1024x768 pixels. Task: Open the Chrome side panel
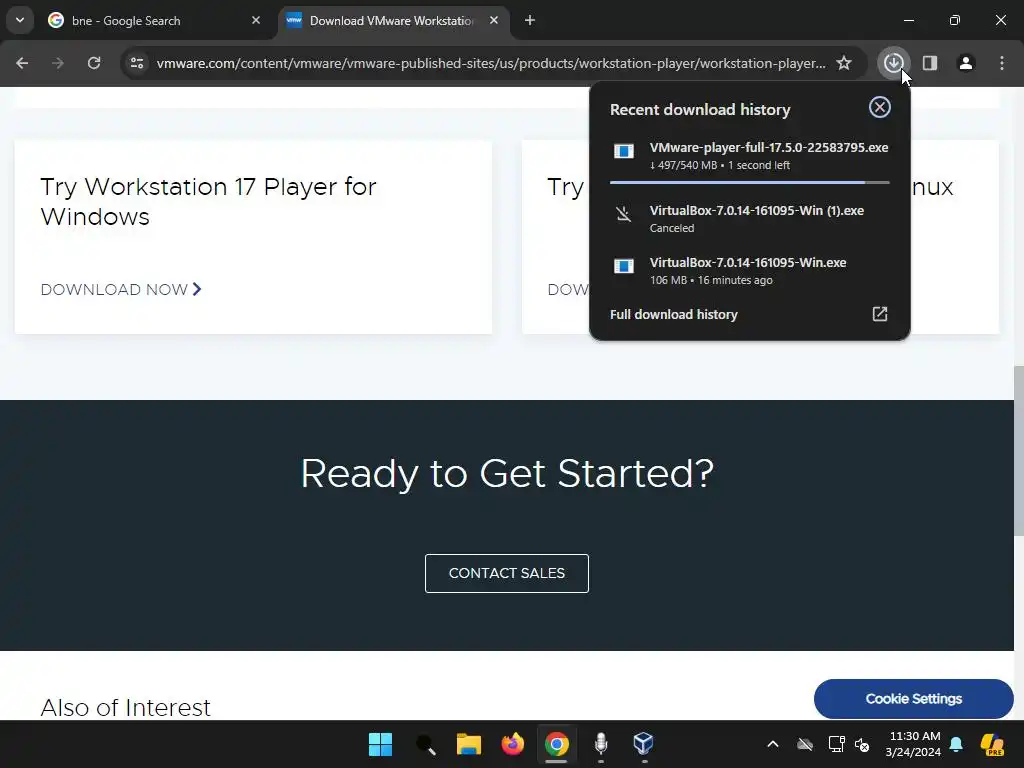pyautogui.click(x=930, y=63)
